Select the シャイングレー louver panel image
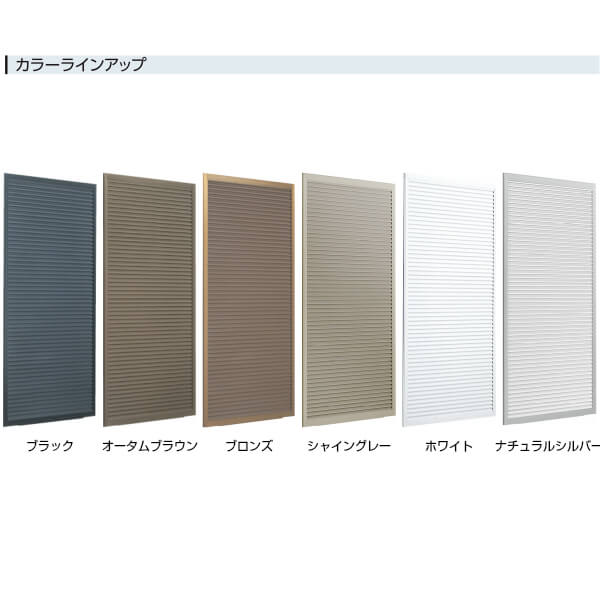Screen dimensions: 600x600 [x=349, y=300]
